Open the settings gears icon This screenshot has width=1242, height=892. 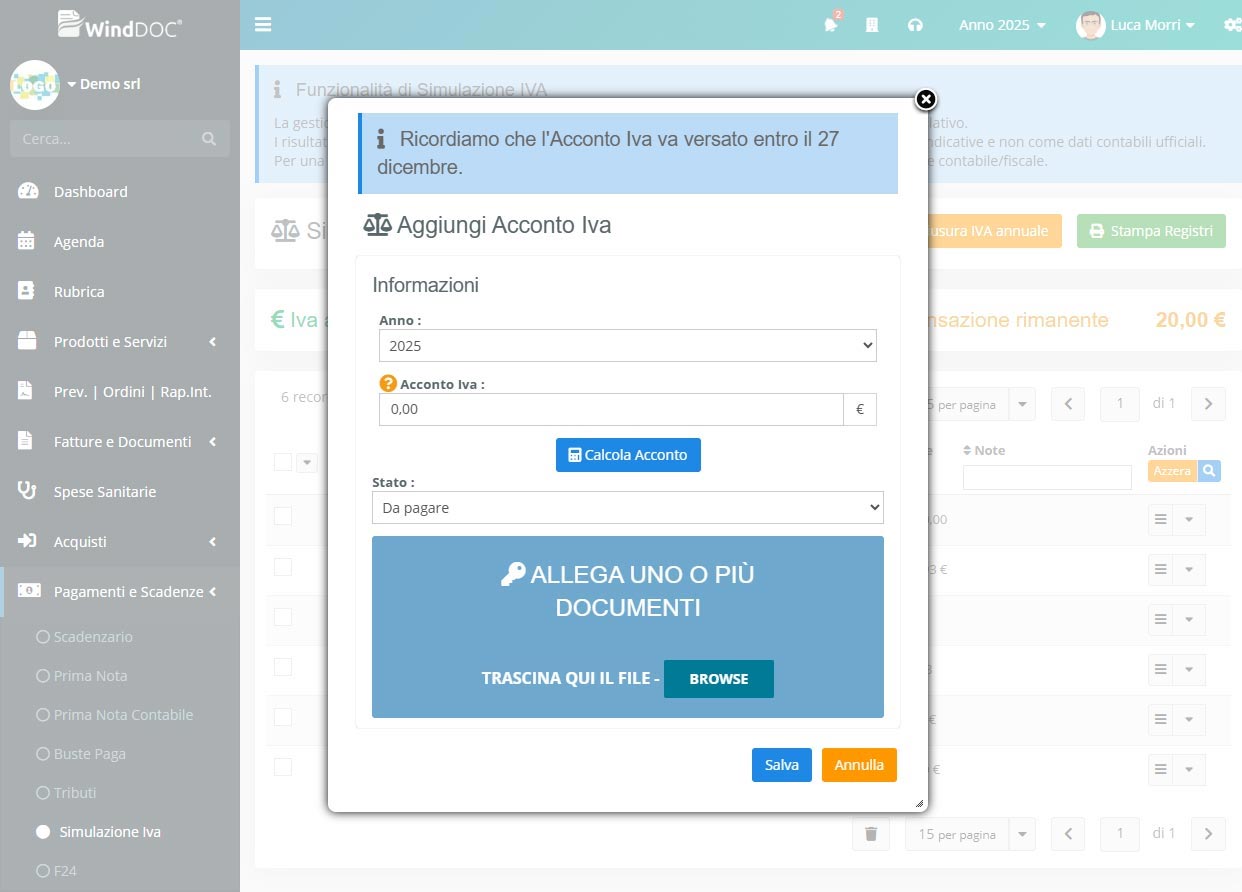1231,25
